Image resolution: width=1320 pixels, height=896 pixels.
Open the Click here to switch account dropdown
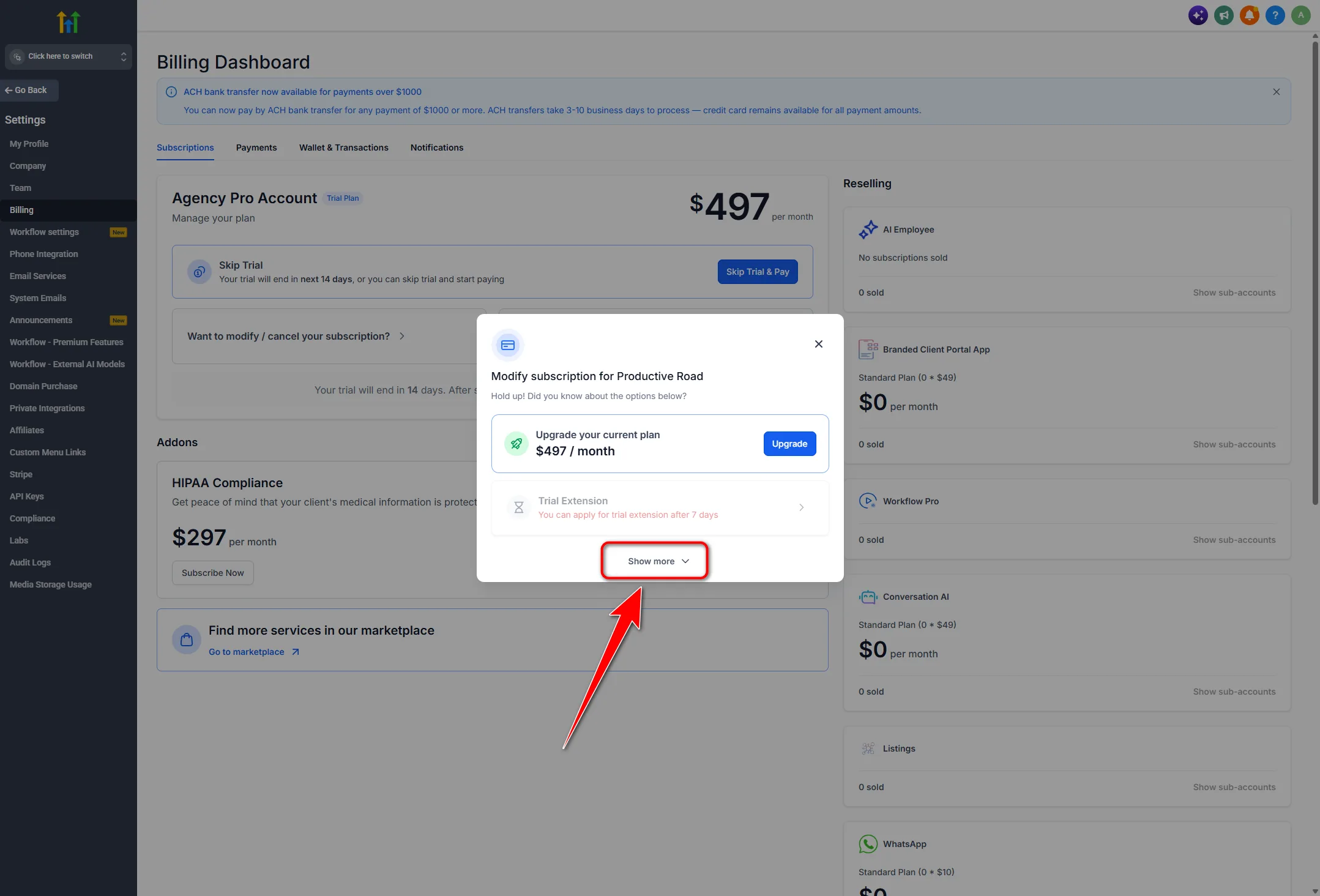(x=69, y=56)
